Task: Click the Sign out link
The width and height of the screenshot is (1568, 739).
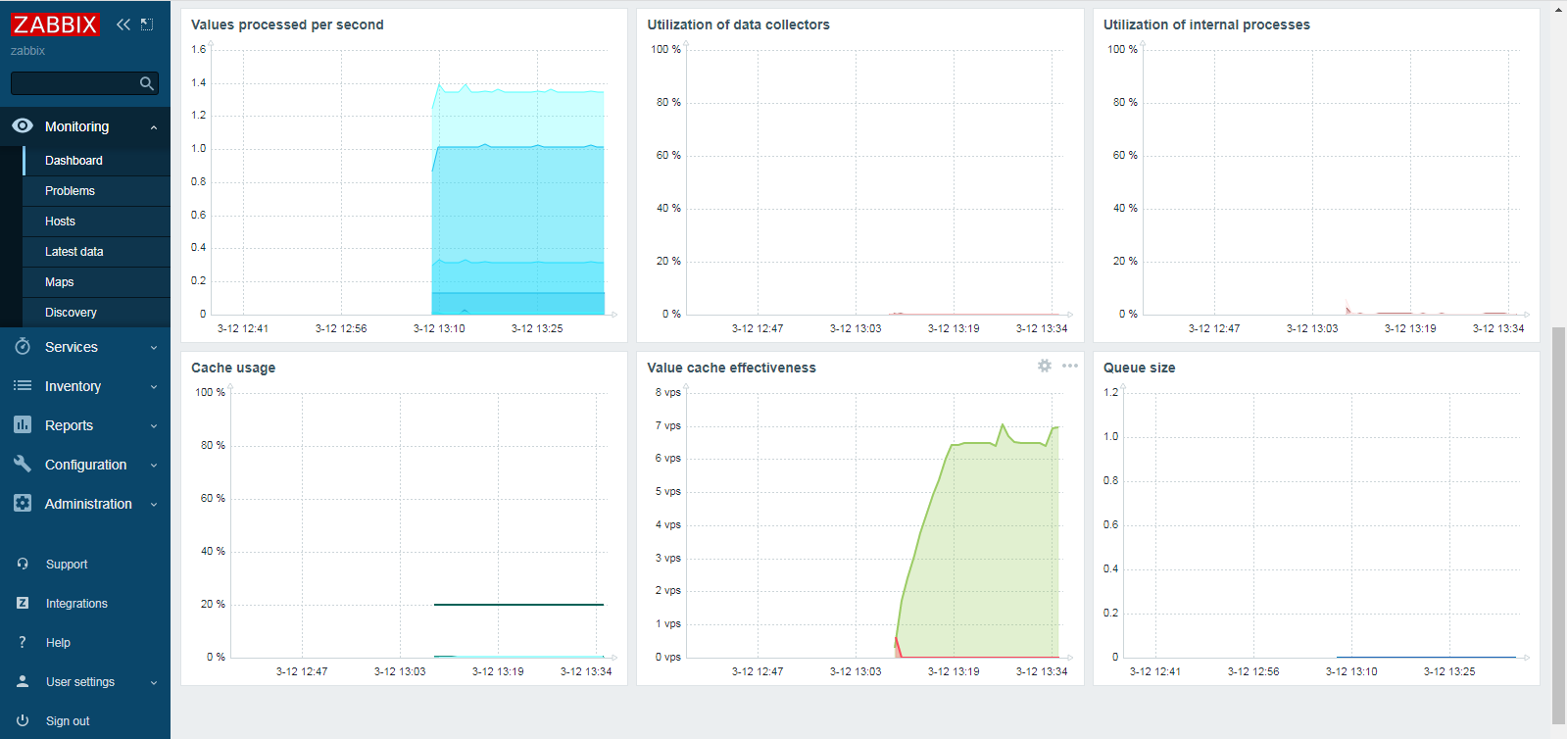Action: coord(68,721)
